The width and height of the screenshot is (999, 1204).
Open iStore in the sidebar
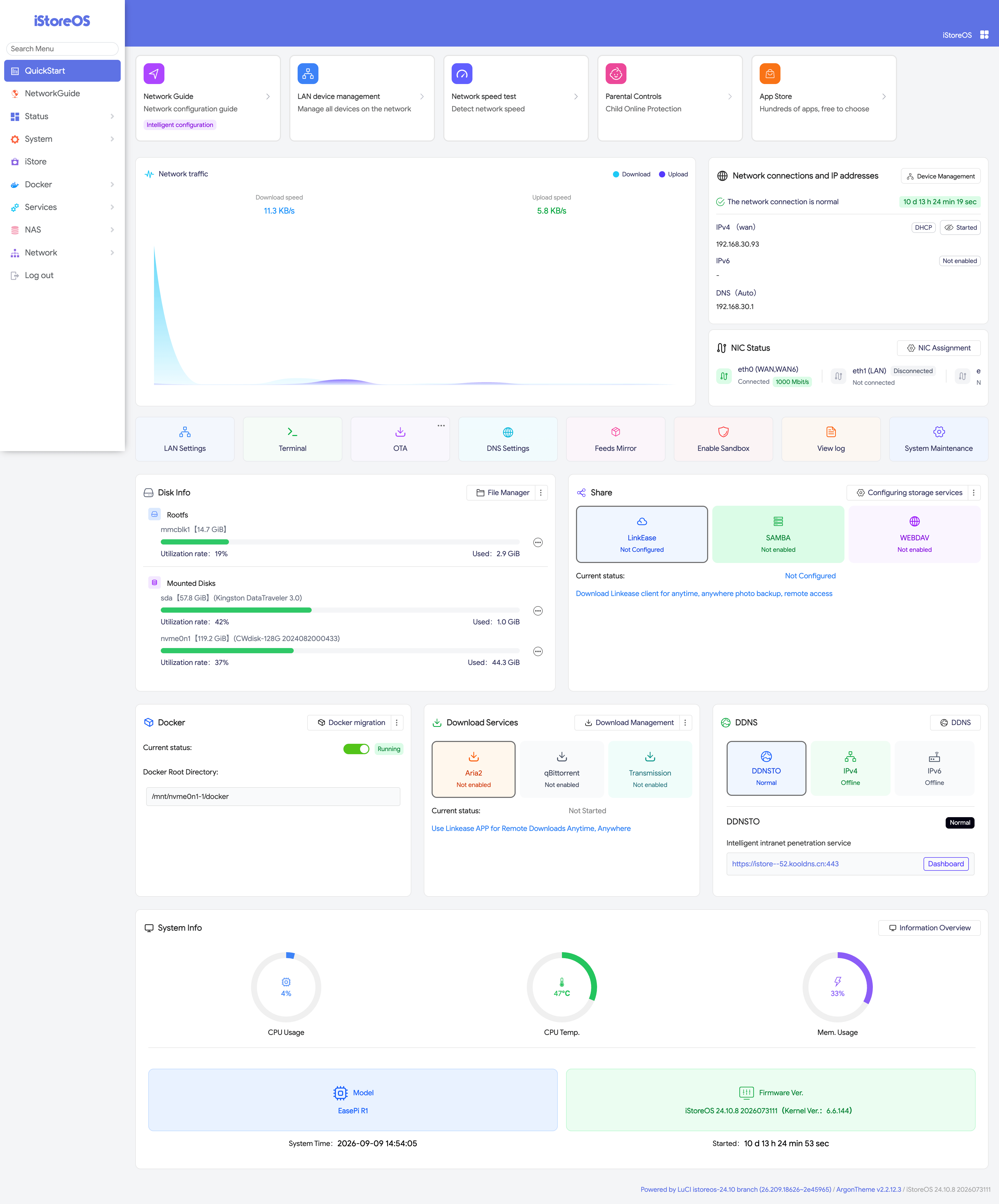[x=62, y=162]
